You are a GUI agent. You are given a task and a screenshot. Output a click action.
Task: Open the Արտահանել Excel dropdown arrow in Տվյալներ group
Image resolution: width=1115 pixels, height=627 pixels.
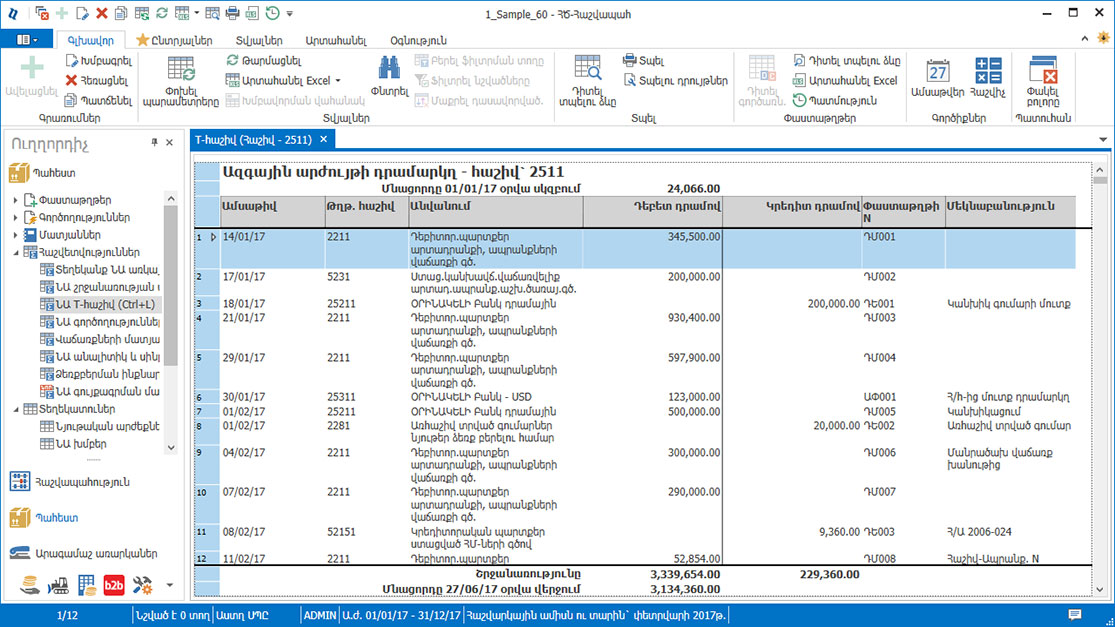point(338,80)
